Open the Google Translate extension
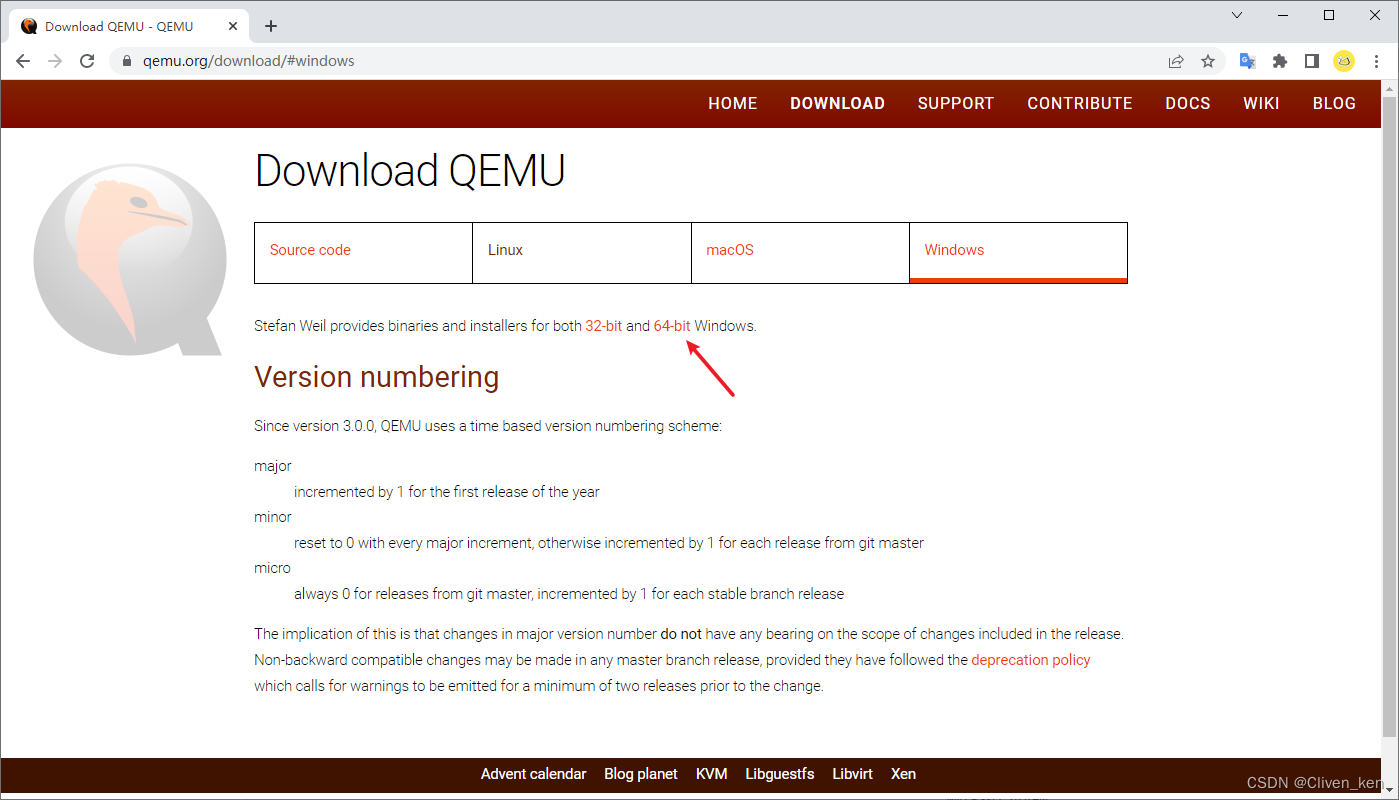The width and height of the screenshot is (1399, 800). click(x=1247, y=61)
